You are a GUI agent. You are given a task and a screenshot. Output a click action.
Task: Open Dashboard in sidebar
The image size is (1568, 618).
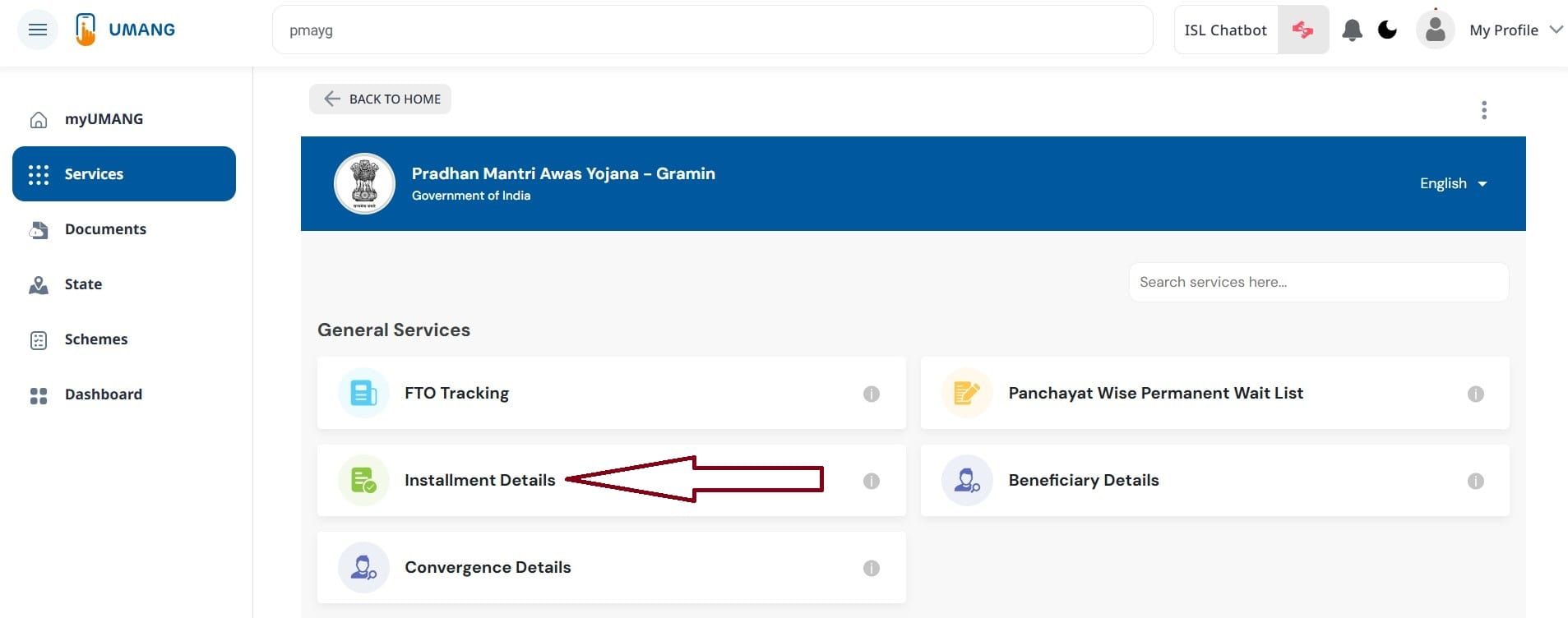point(124,394)
